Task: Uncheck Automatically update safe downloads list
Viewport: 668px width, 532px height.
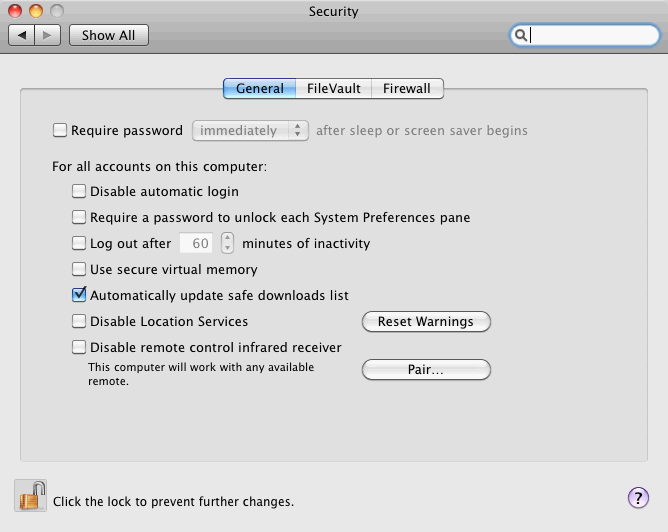Action: [80, 295]
